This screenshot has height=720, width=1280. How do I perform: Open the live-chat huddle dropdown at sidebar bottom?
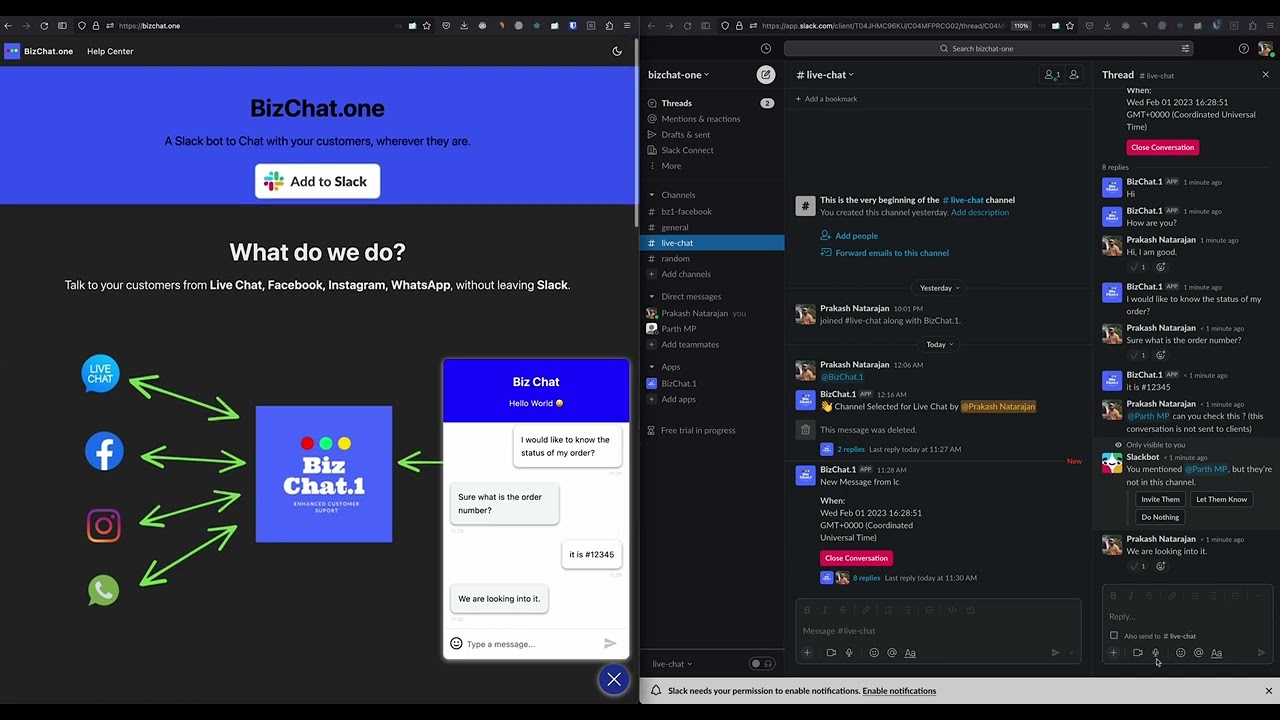point(672,664)
